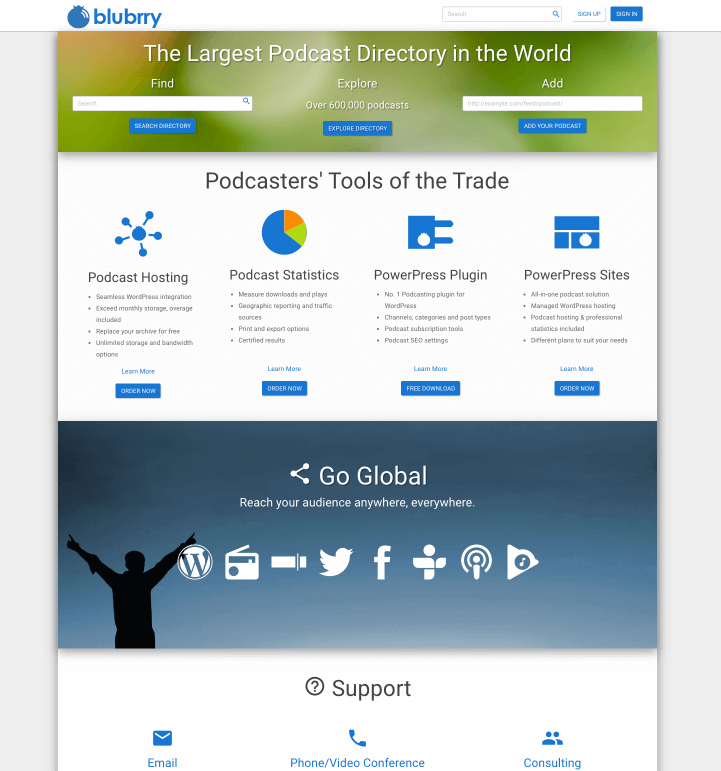Image resolution: width=721 pixels, height=771 pixels.
Task: Click the Find directory search field
Action: [162, 103]
